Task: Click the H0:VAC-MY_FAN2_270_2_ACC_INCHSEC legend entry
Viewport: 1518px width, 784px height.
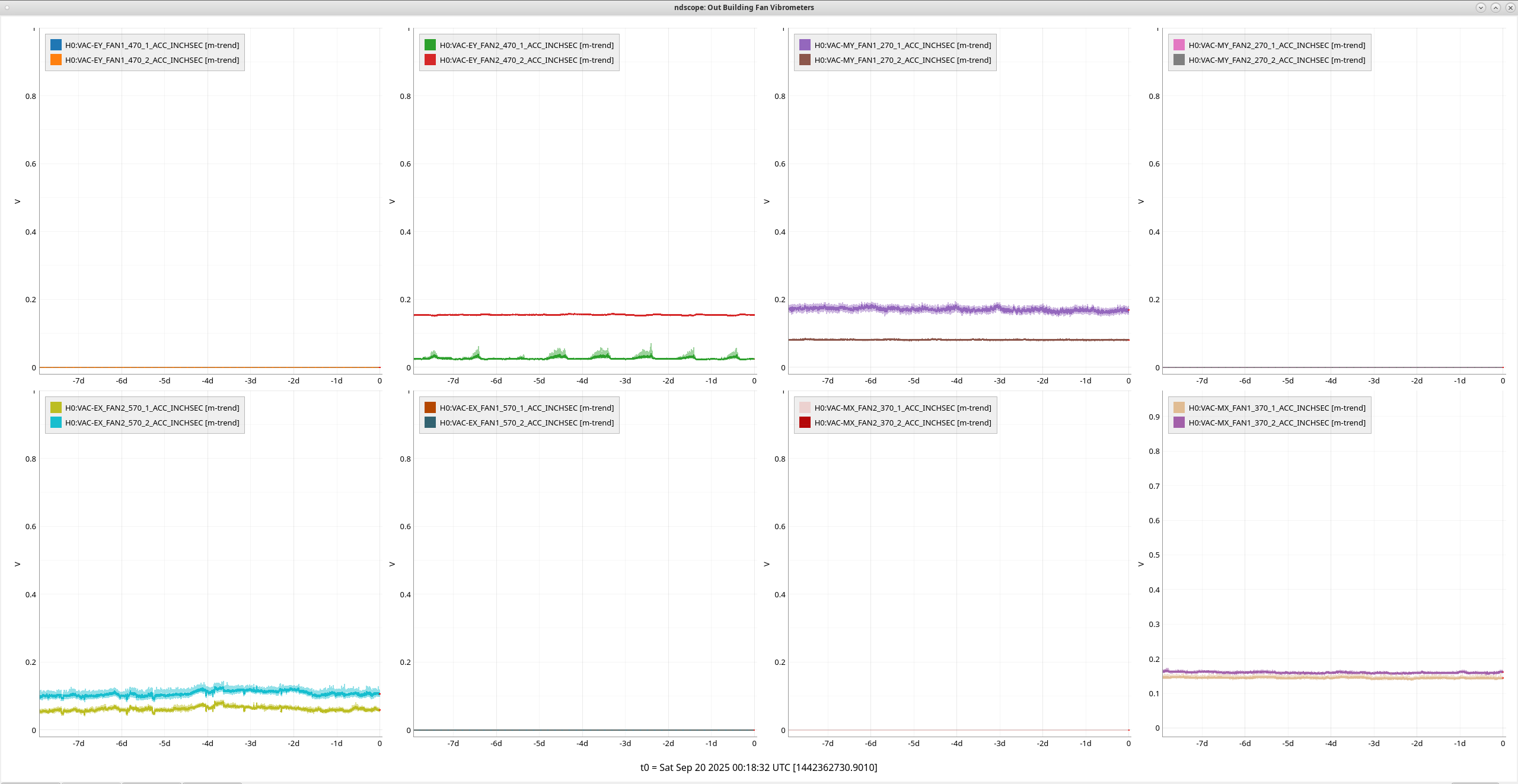Action: [1277, 60]
